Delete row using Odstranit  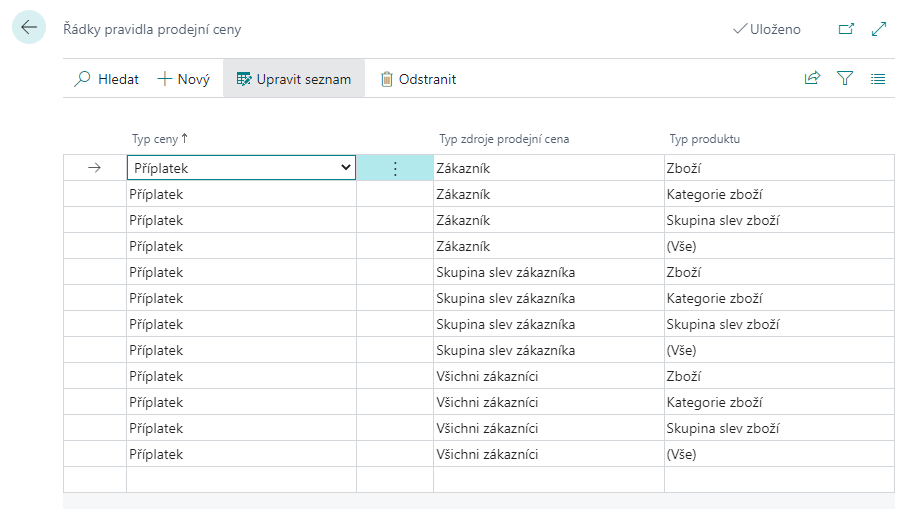[418, 79]
